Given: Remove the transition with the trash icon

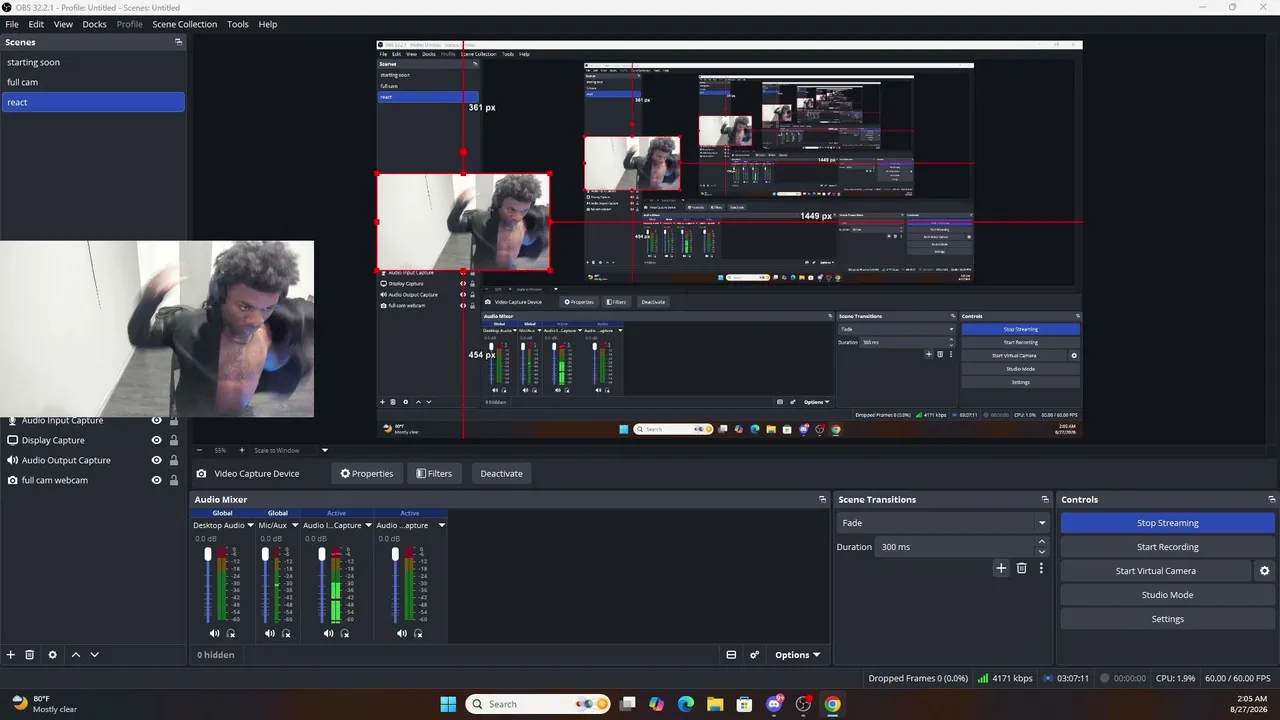Looking at the screenshot, I should point(1021,568).
